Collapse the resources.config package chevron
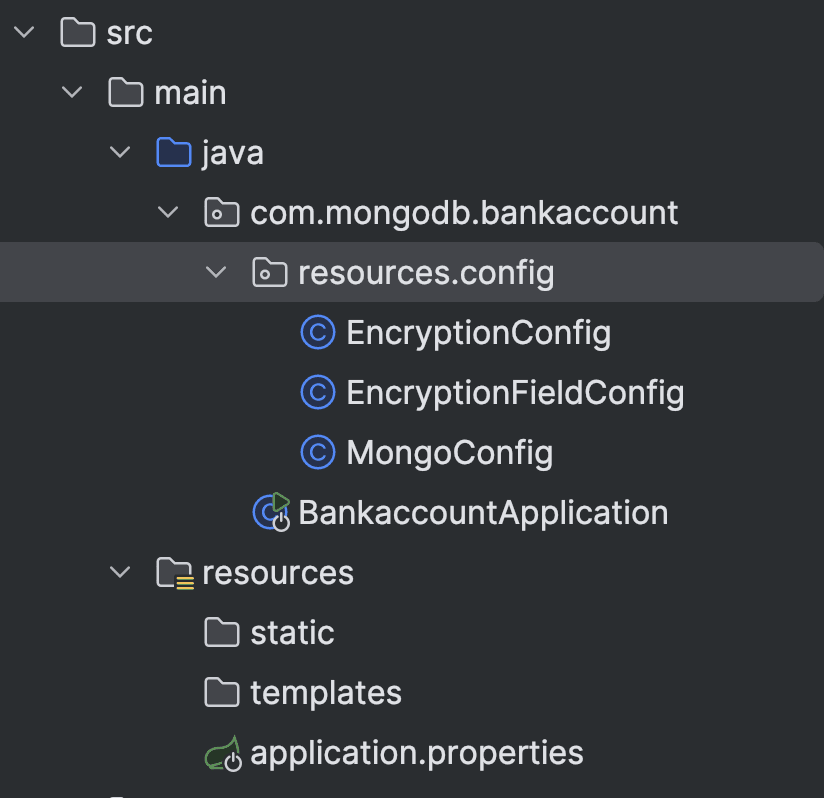 (x=216, y=272)
